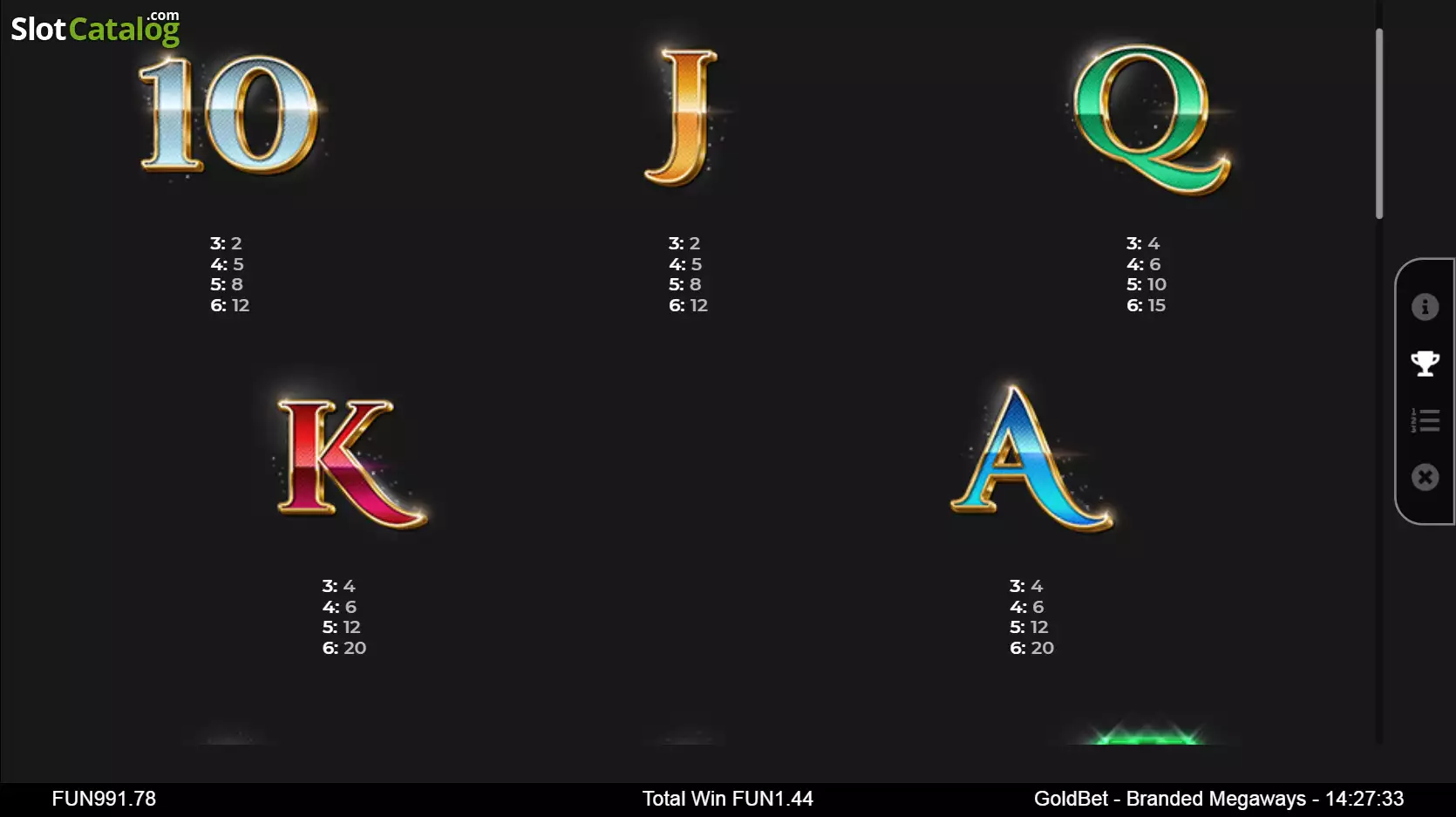Click the SlotCatalog.com logo
This screenshot has height=817, width=1456.
95,28
